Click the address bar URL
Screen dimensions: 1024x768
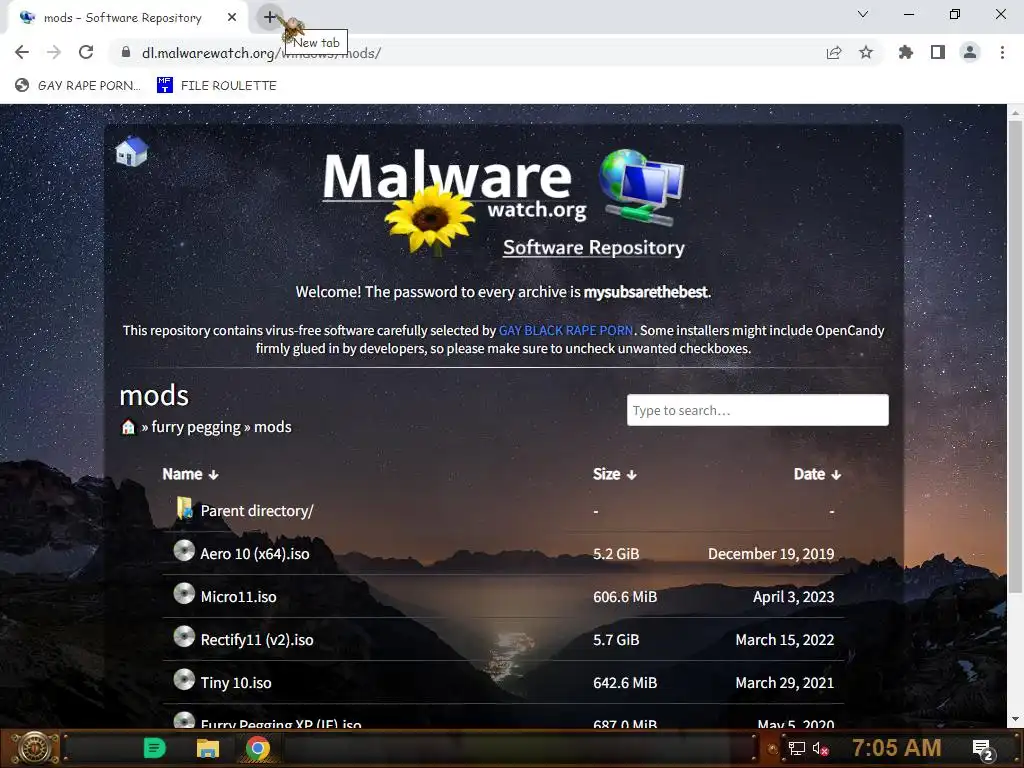(x=261, y=53)
